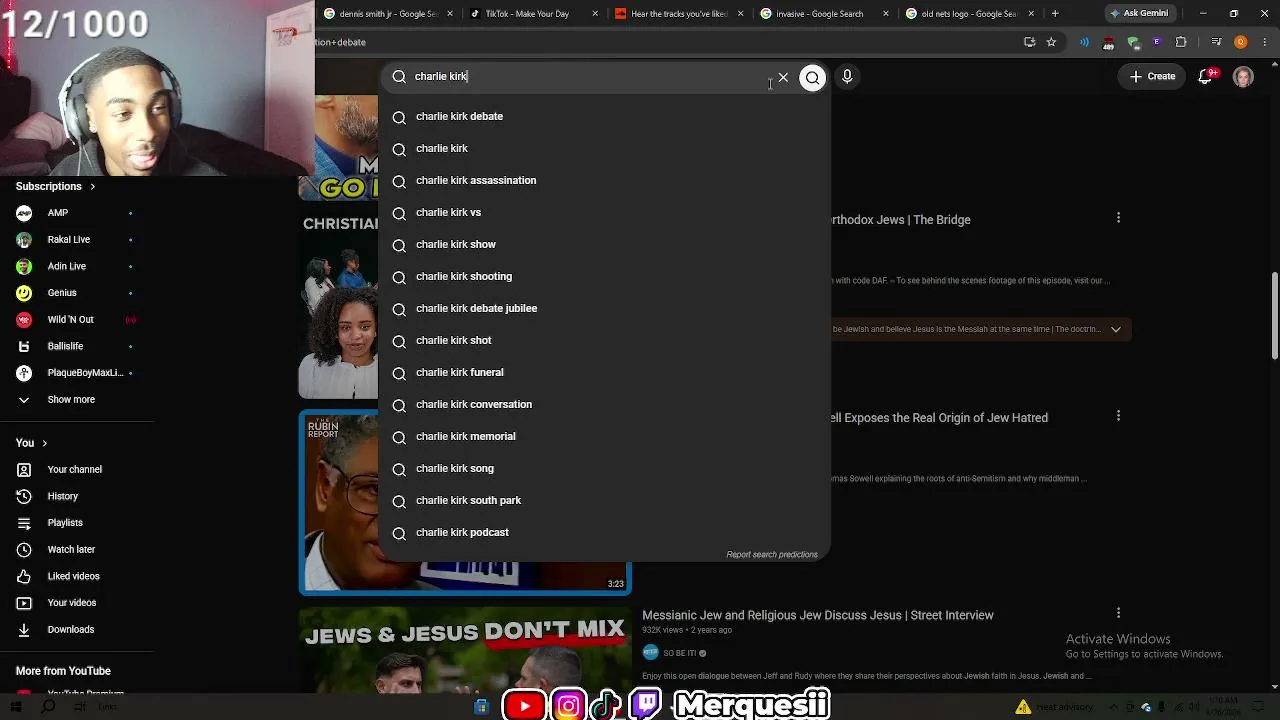This screenshot has height=720, width=1280.
Task: Open the SO BE IT! channel link
Action: click(x=680, y=653)
